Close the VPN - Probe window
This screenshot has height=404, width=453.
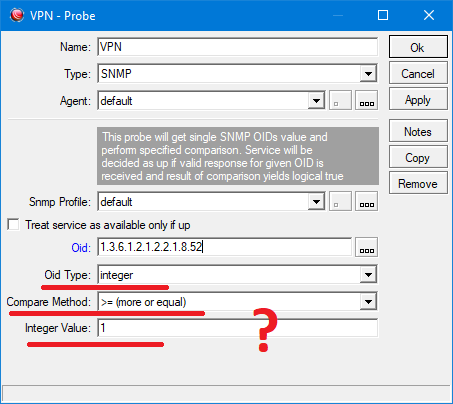429,15
